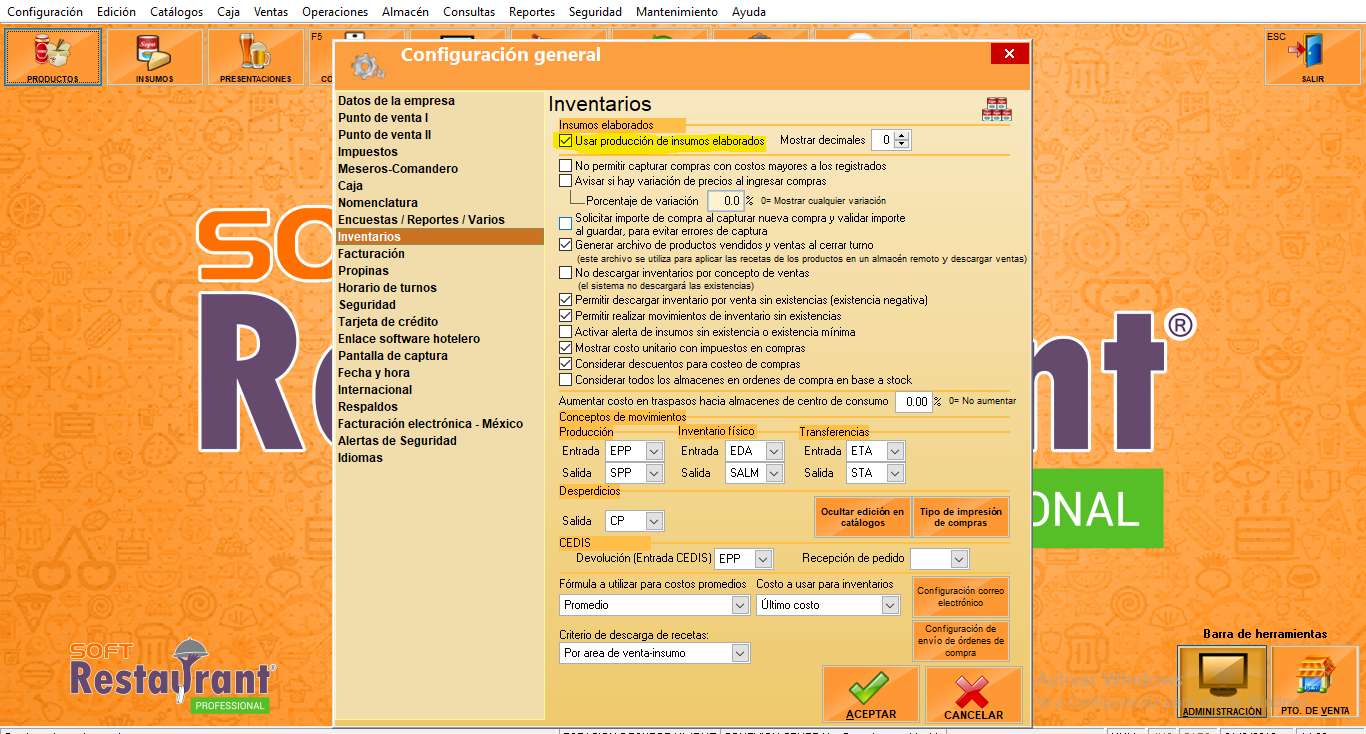Select Alertas de Seguridad section

pos(397,441)
